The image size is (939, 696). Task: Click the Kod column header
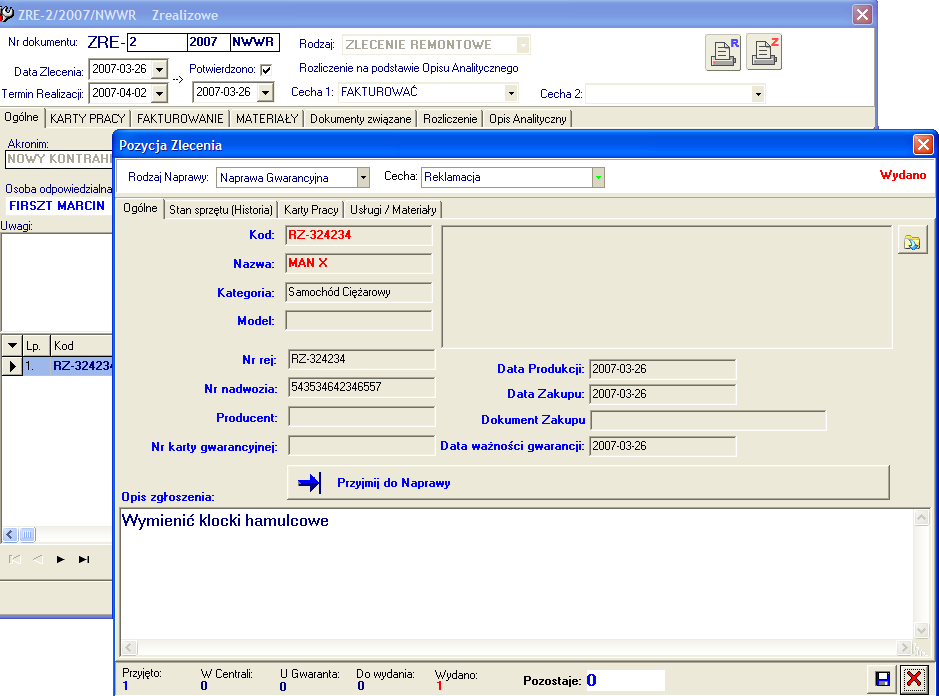pyautogui.click(x=81, y=346)
